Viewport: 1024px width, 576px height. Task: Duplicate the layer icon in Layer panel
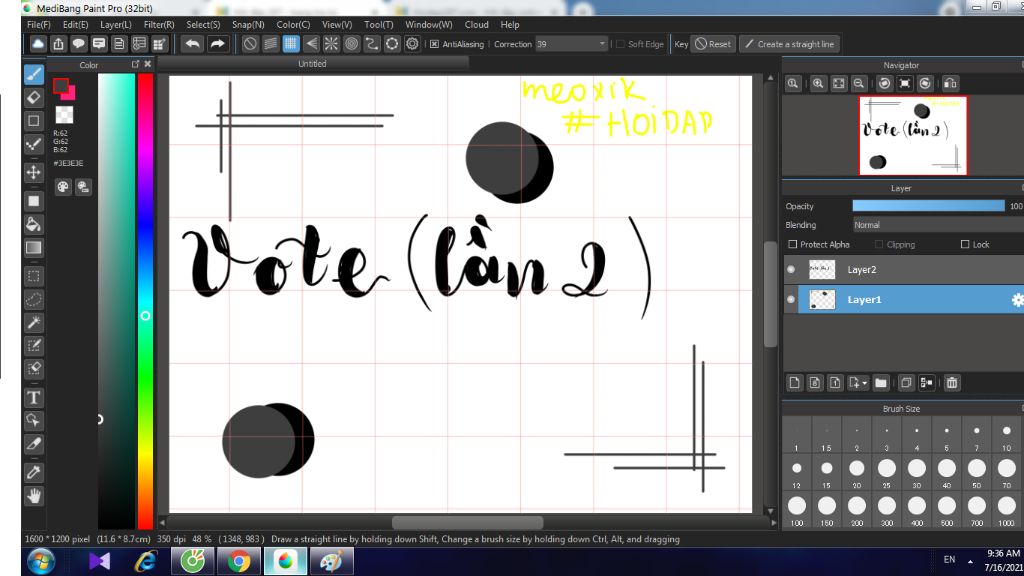[905, 383]
